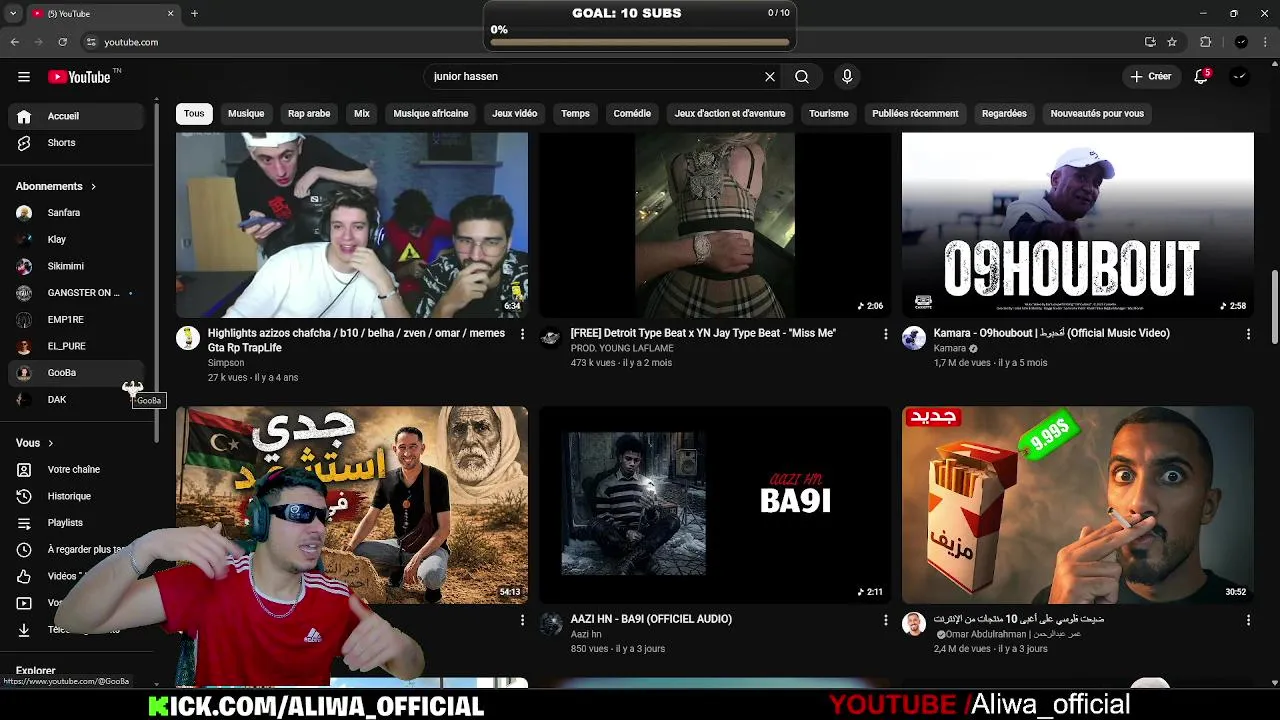Open the notifications bell
Image resolution: width=1280 pixels, height=720 pixels.
pos(1202,77)
